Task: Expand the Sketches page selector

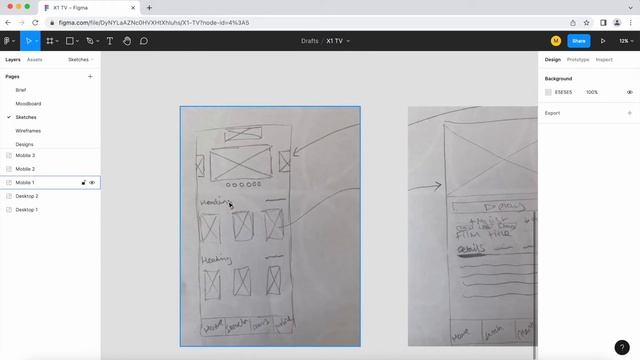Action: coord(81,60)
